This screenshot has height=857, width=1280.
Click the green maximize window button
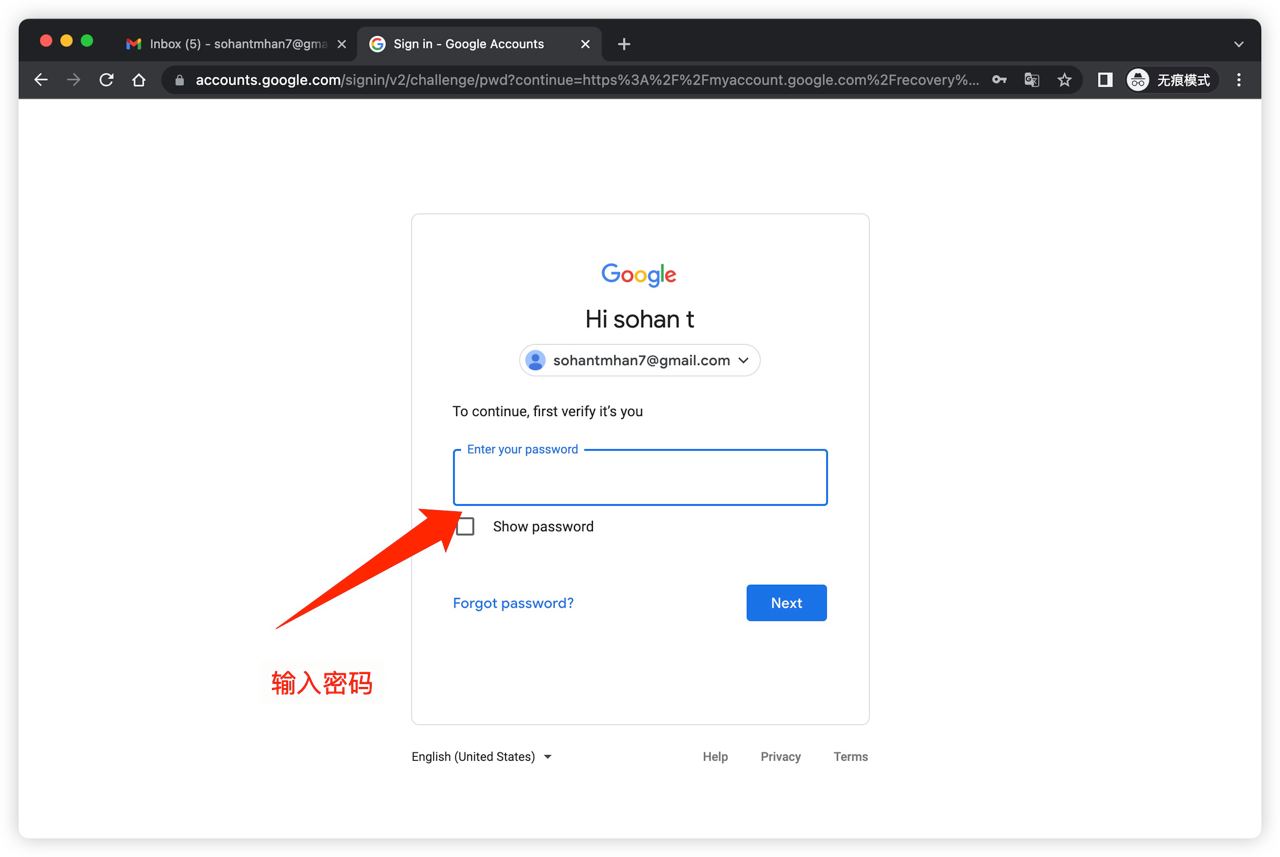tap(87, 41)
